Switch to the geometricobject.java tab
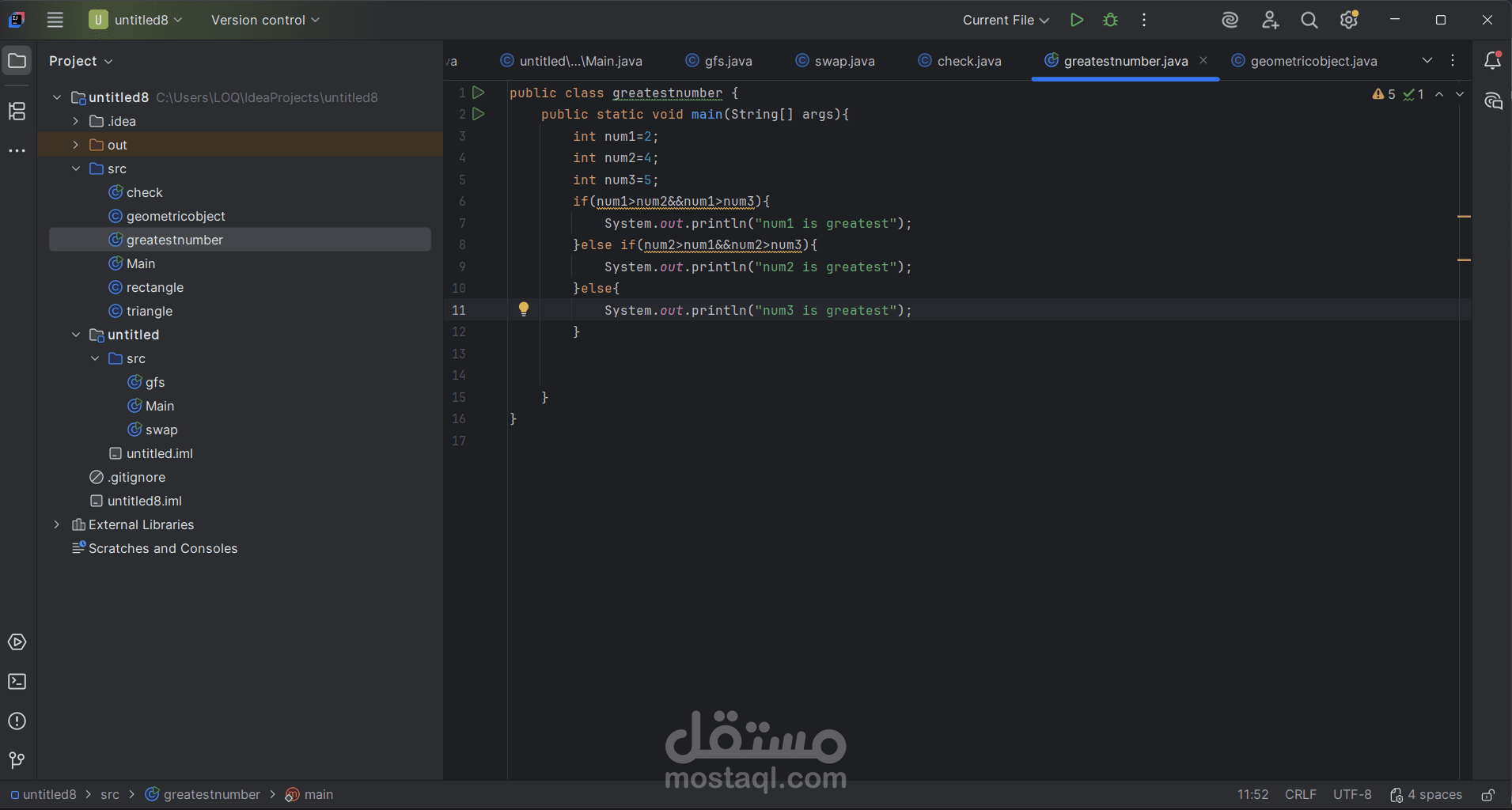Viewport: 1512px width, 810px height. pos(1305,61)
